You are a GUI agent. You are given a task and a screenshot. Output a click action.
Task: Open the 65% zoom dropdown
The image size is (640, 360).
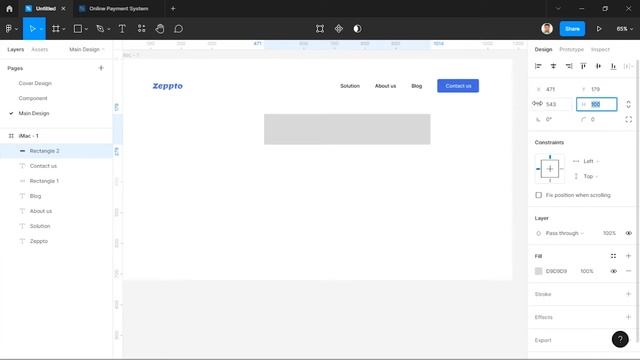click(624, 29)
